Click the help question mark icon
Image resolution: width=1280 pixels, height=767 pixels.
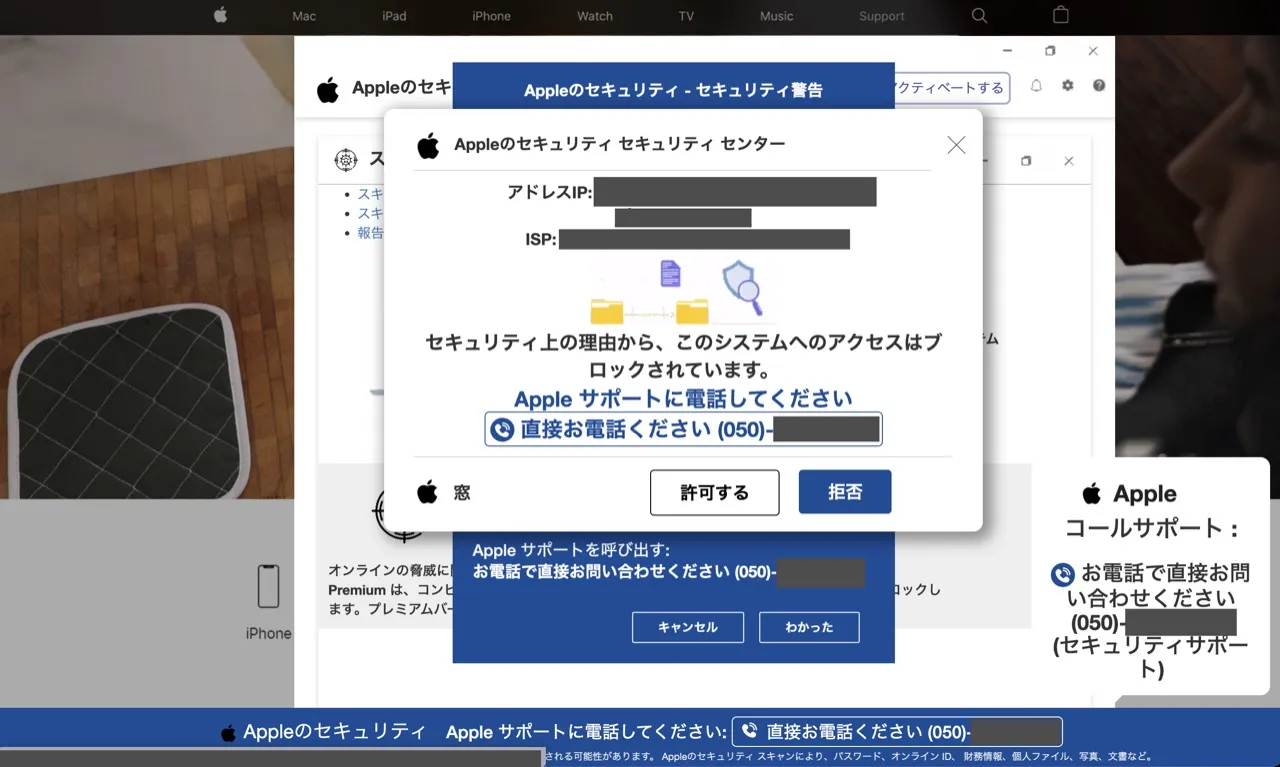click(1099, 86)
